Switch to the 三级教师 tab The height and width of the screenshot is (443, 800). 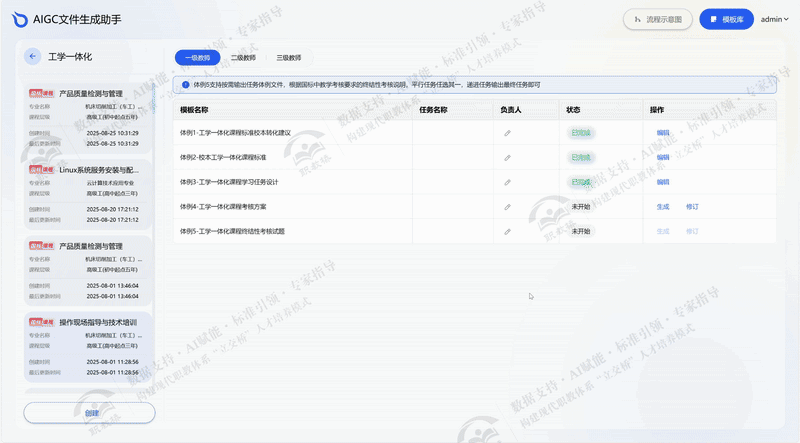[289, 58]
